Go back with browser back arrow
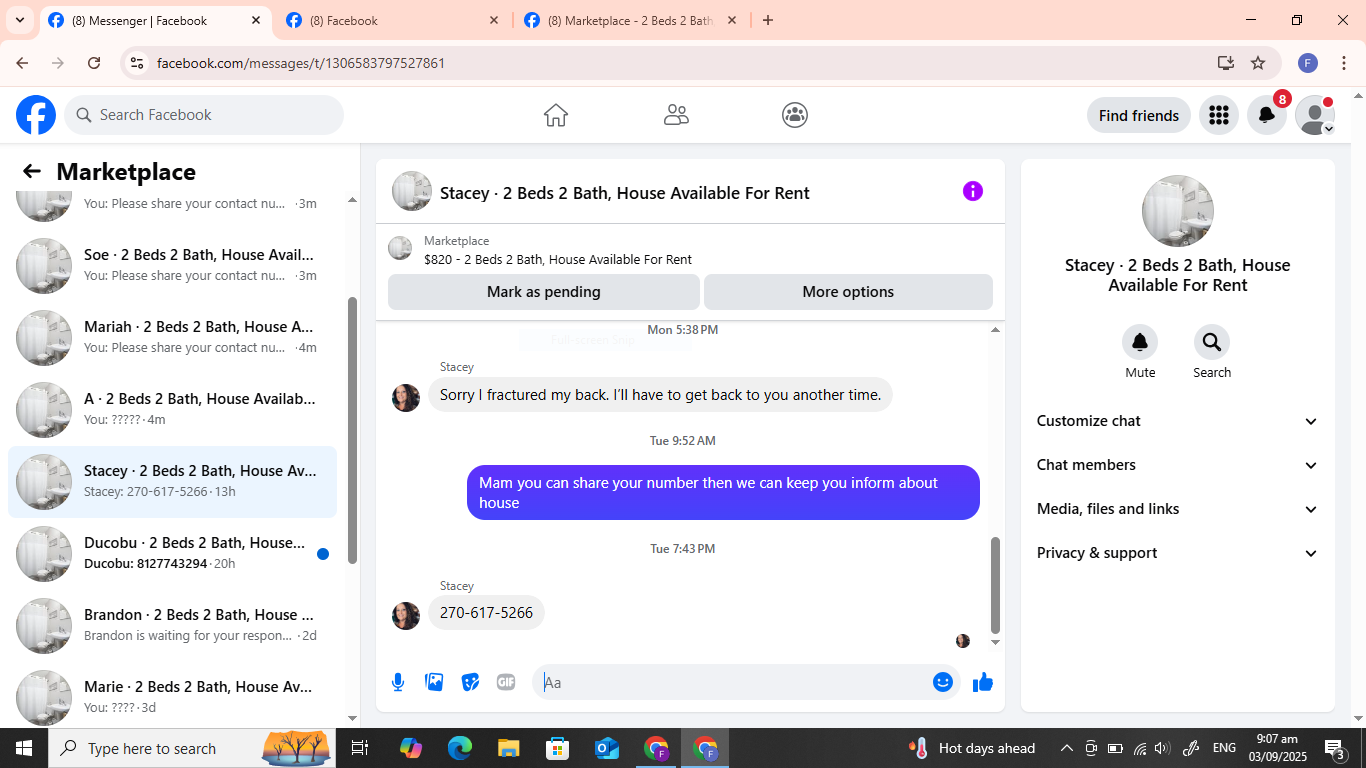Viewport: 1366px width, 768px height. click(22, 63)
